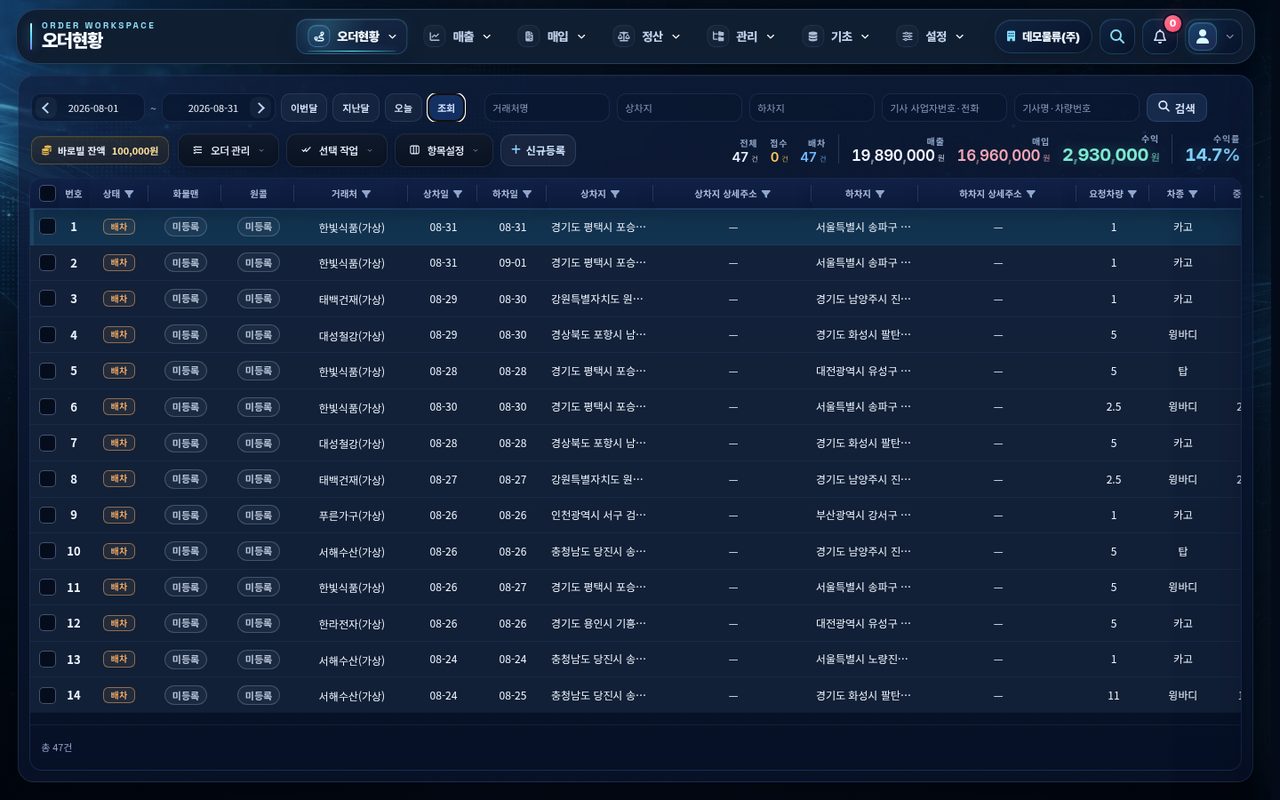Filter the 상차지 상세주소 column
This screenshot has height=800, width=1280.
[x=766, y=194]
